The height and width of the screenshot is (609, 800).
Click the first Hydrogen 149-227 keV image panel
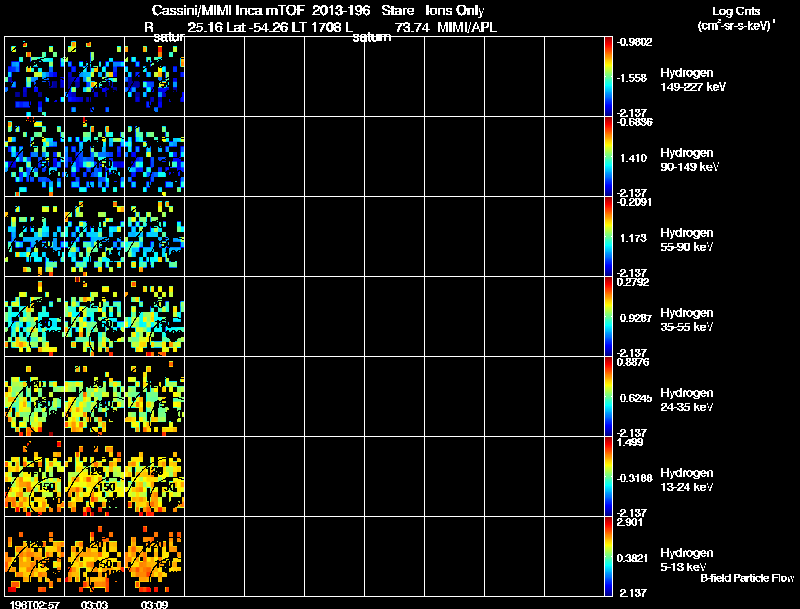[x=35, y=77]
